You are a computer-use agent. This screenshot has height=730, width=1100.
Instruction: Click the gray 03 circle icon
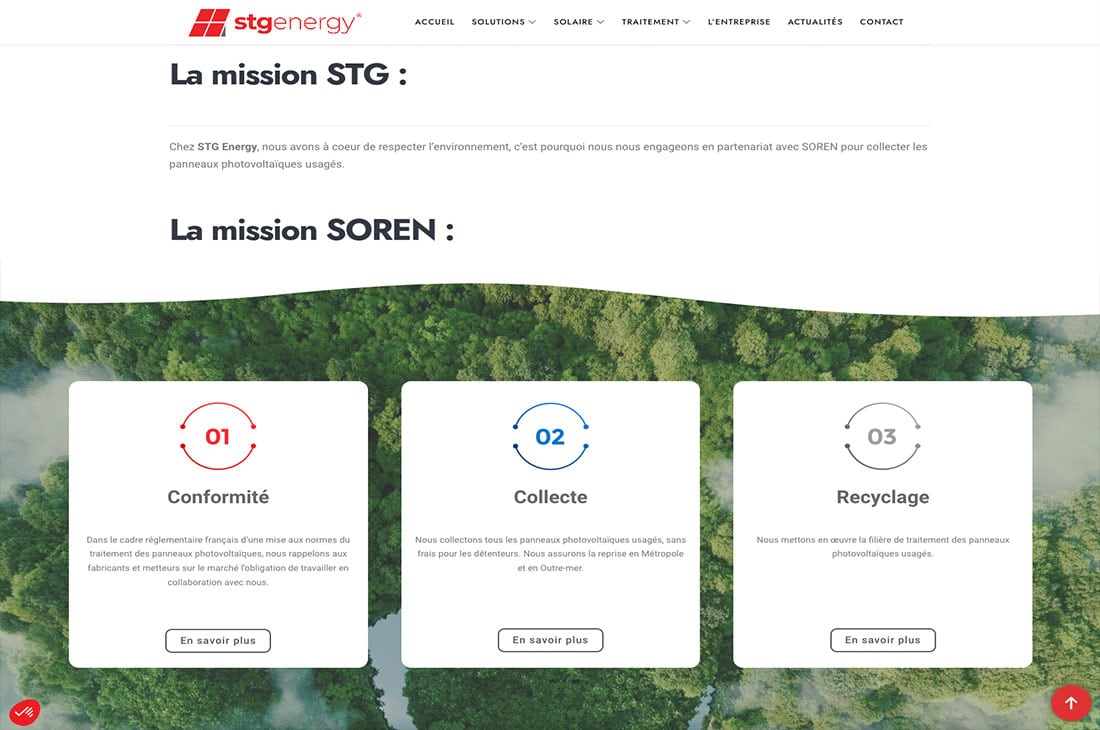[x=882, y=436]
